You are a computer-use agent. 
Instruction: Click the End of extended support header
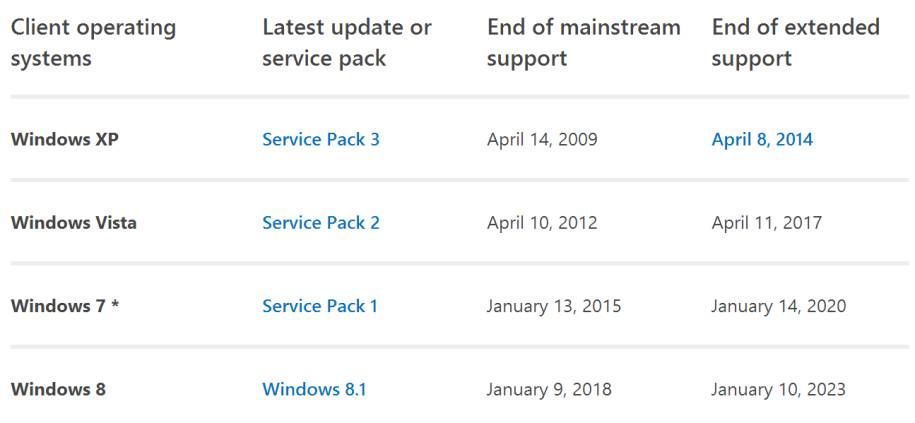(x=795, y=43)
